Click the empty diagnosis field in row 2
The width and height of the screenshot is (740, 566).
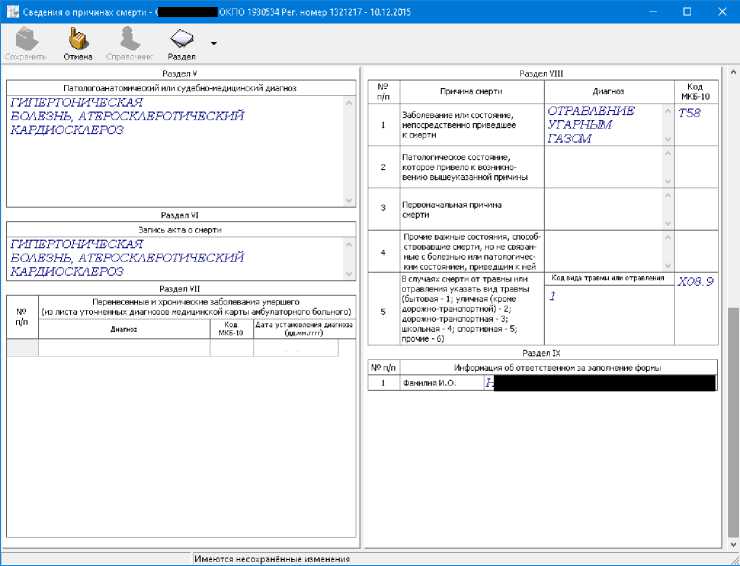click(x=603, y=166)
